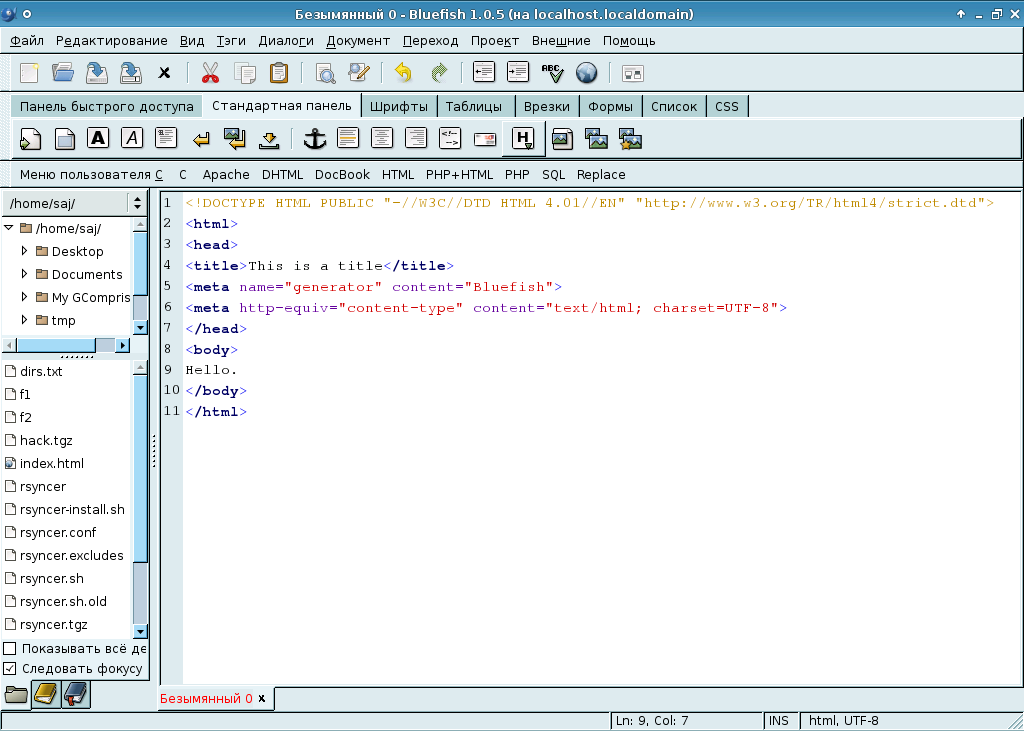This screenshot has height=732, width=1024.
Task: Open the Документ menu
Action: (357, 41)
